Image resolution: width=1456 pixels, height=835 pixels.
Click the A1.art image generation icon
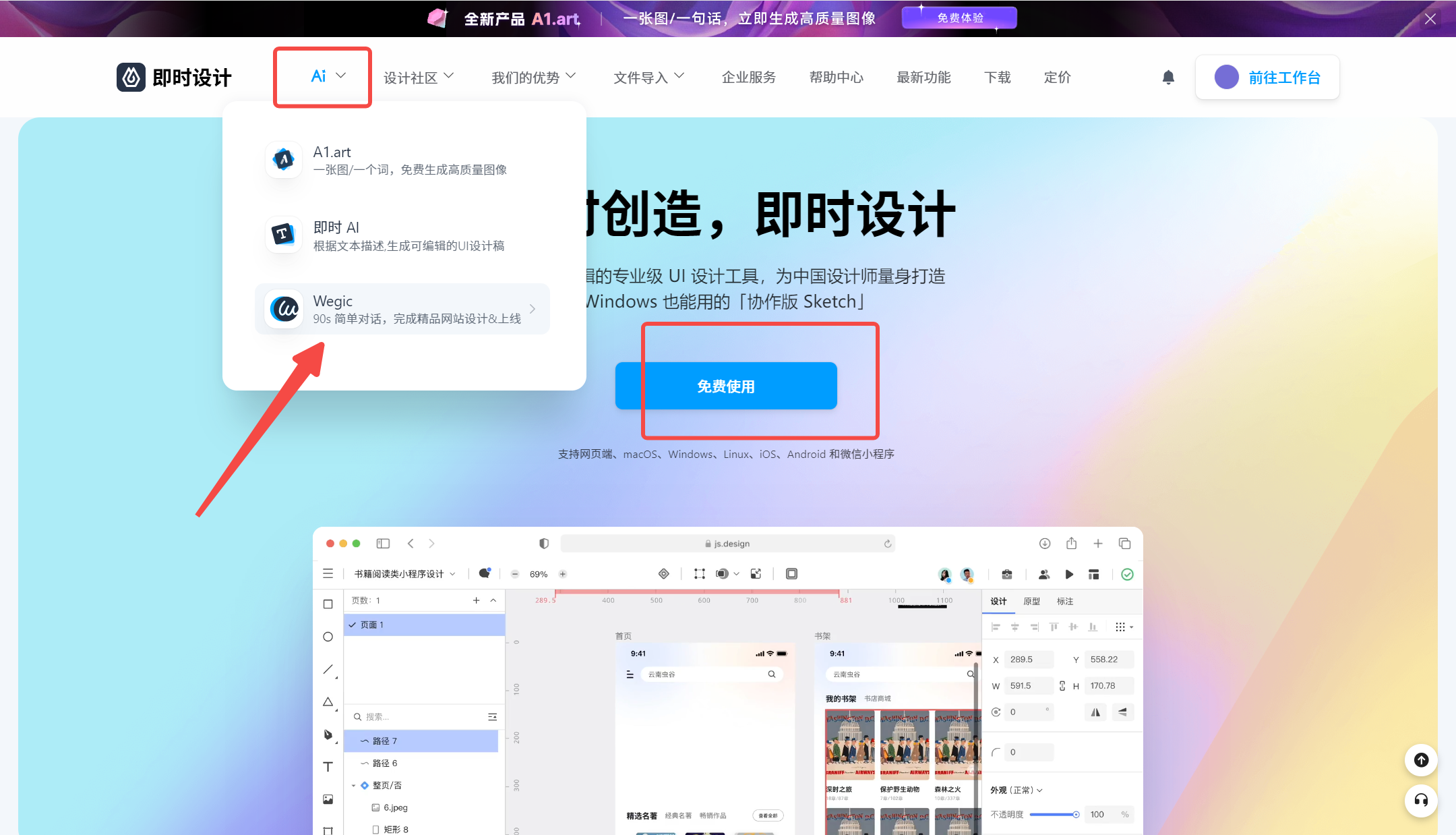tap(283, 159)
